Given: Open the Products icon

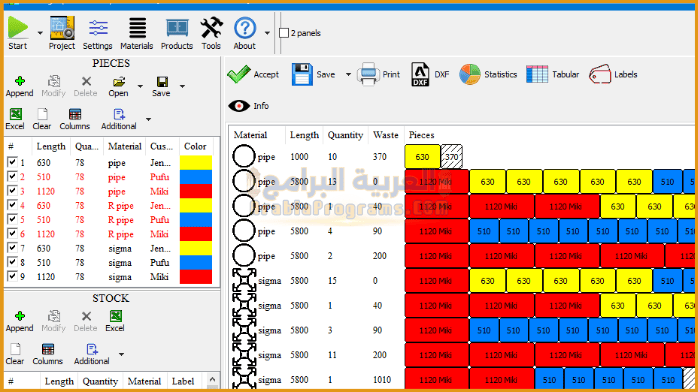Looking at the screenshot, I should click(177, 28).
